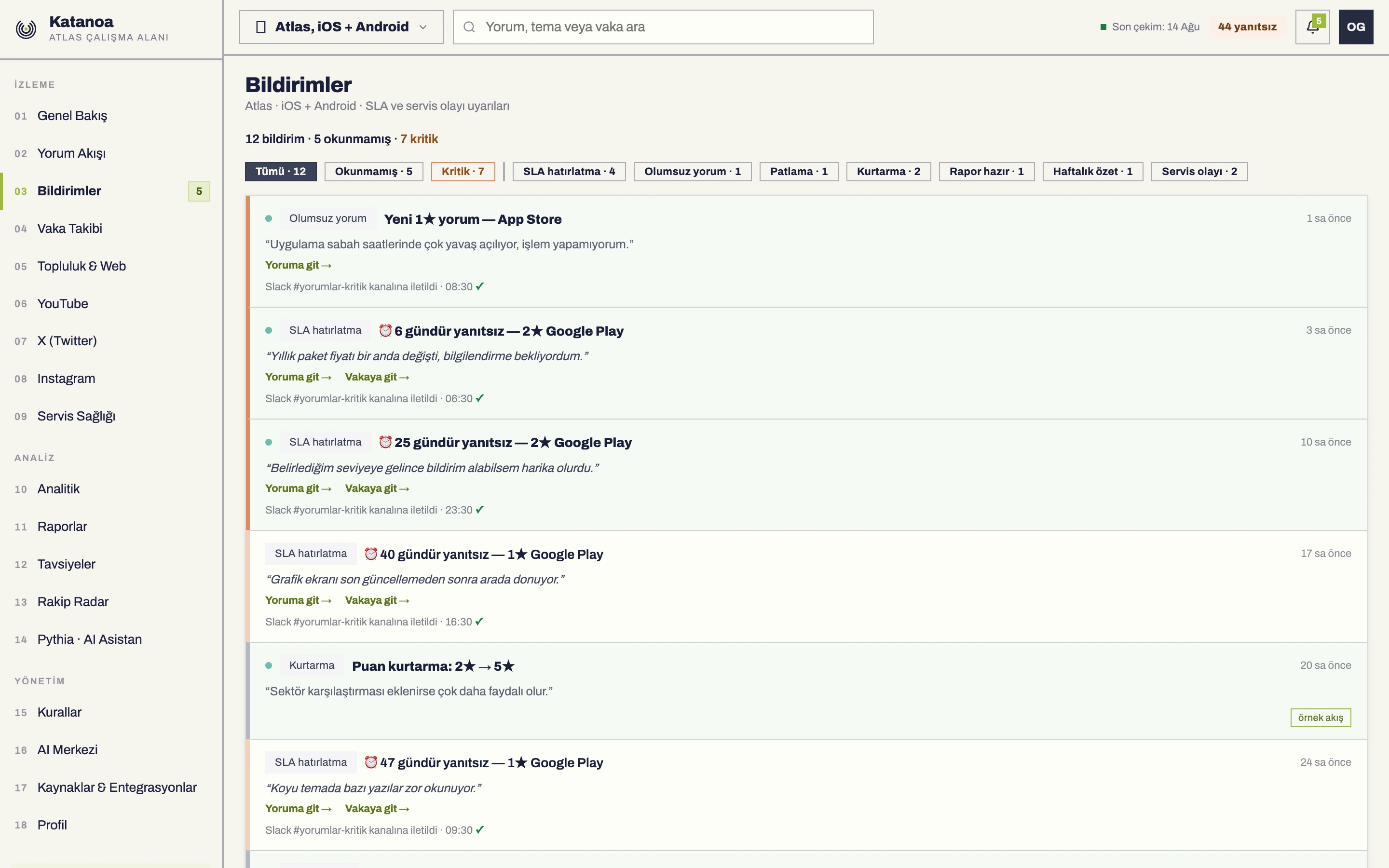
Task: Click Yoruma git on 6 gündür yanıtsız notification
Action: coord(299,377)
